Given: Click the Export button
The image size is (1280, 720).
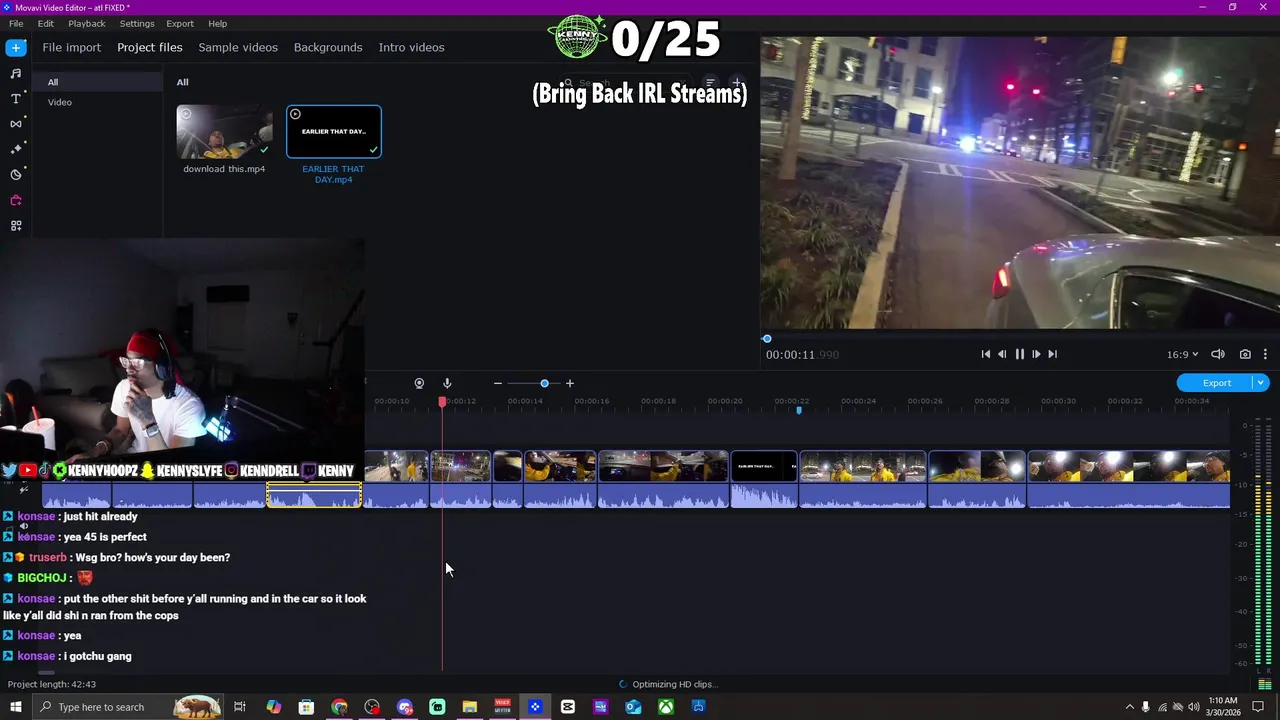Looking at the screenshot, I should pyautogui.click(x=1216, y=383).
